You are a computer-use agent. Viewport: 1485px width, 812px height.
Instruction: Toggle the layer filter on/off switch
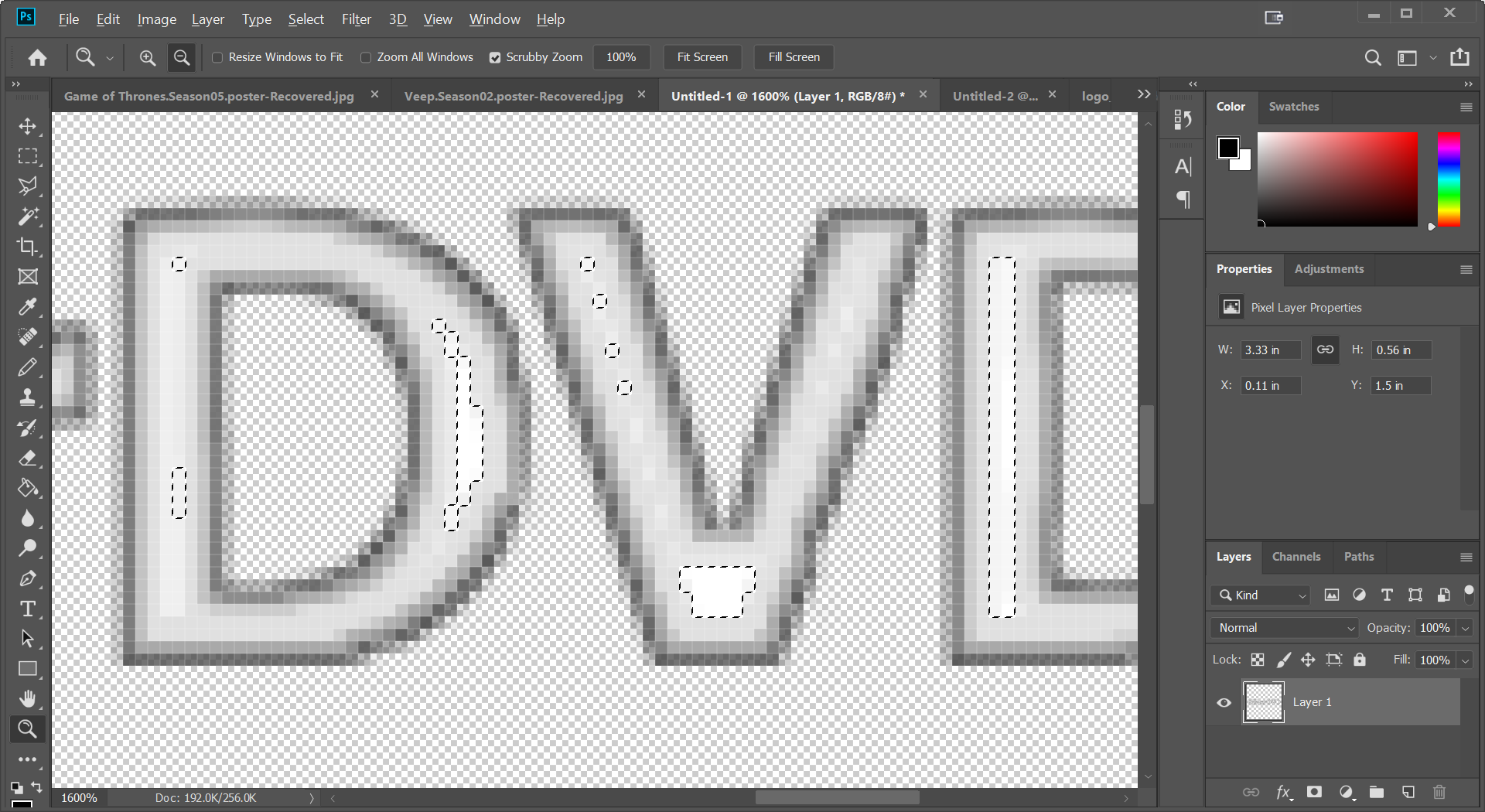click(1469, 594)
